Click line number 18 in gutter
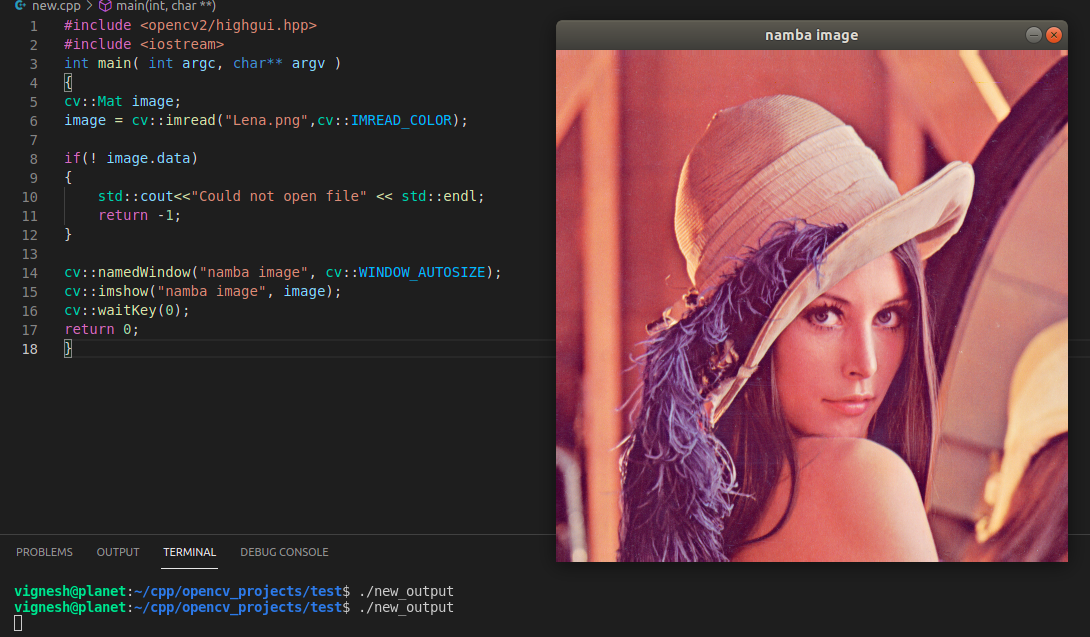 (x=29, y=349)
